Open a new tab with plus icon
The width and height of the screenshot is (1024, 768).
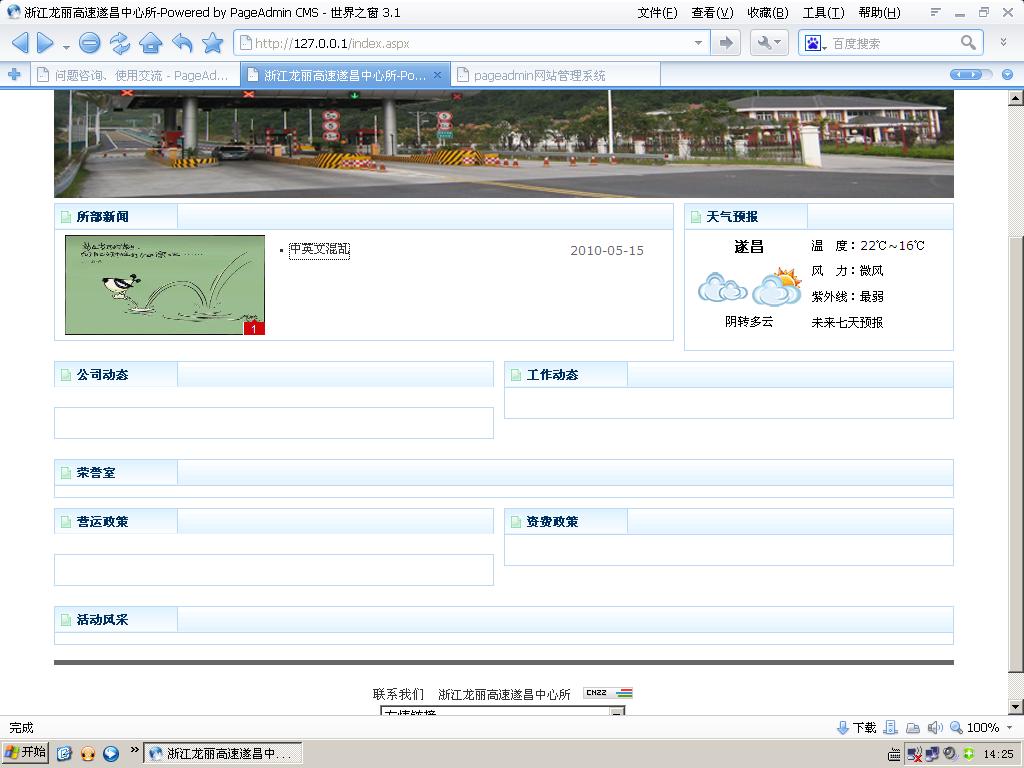point(14,74)
